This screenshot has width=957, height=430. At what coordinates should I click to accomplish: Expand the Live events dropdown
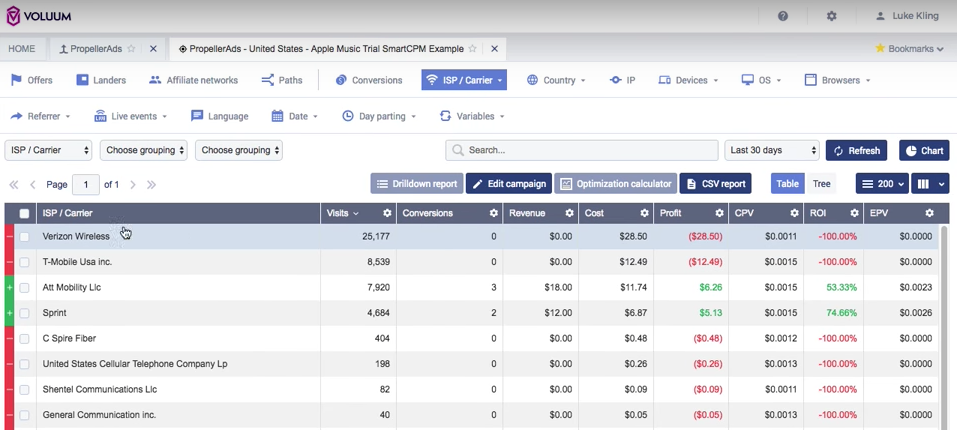click(130, 116)
